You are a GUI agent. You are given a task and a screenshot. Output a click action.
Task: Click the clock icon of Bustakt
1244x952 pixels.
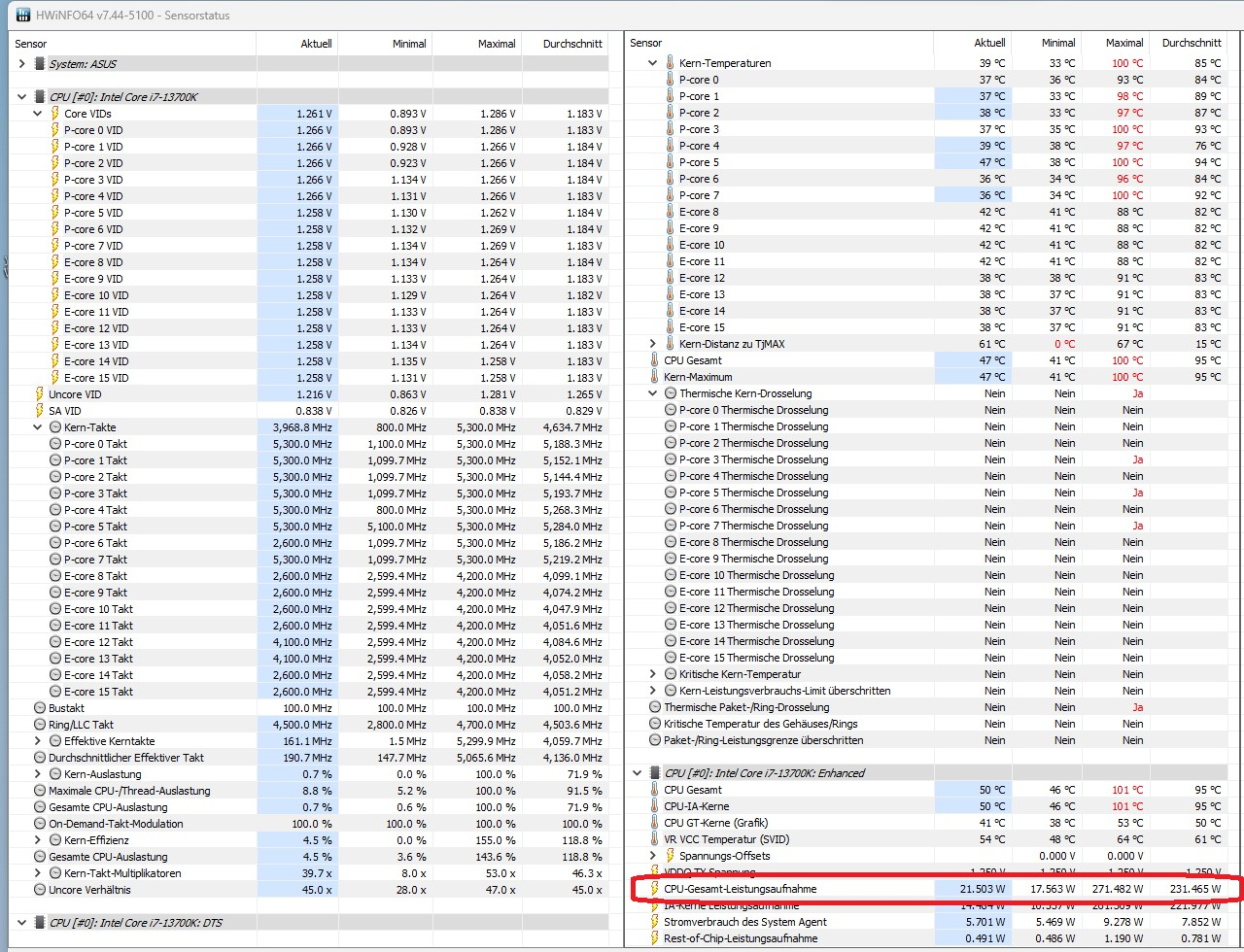point(40,708)
